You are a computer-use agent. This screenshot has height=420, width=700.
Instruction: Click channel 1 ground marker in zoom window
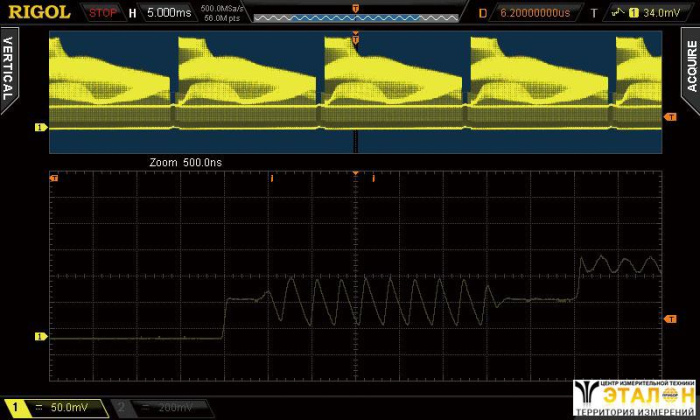point(41,337)
